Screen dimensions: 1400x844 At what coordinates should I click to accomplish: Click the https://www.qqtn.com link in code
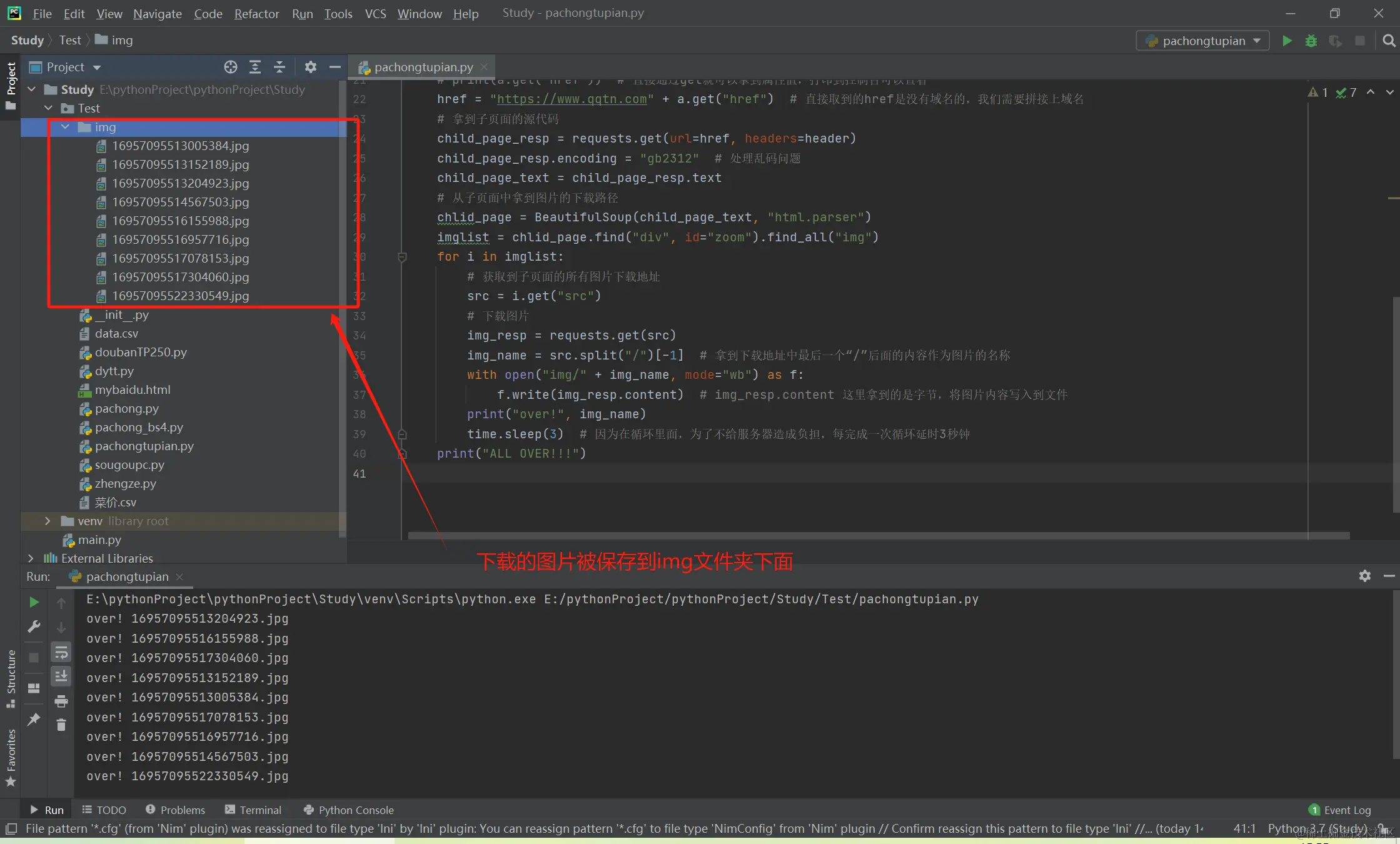click(x=572, y=99)
